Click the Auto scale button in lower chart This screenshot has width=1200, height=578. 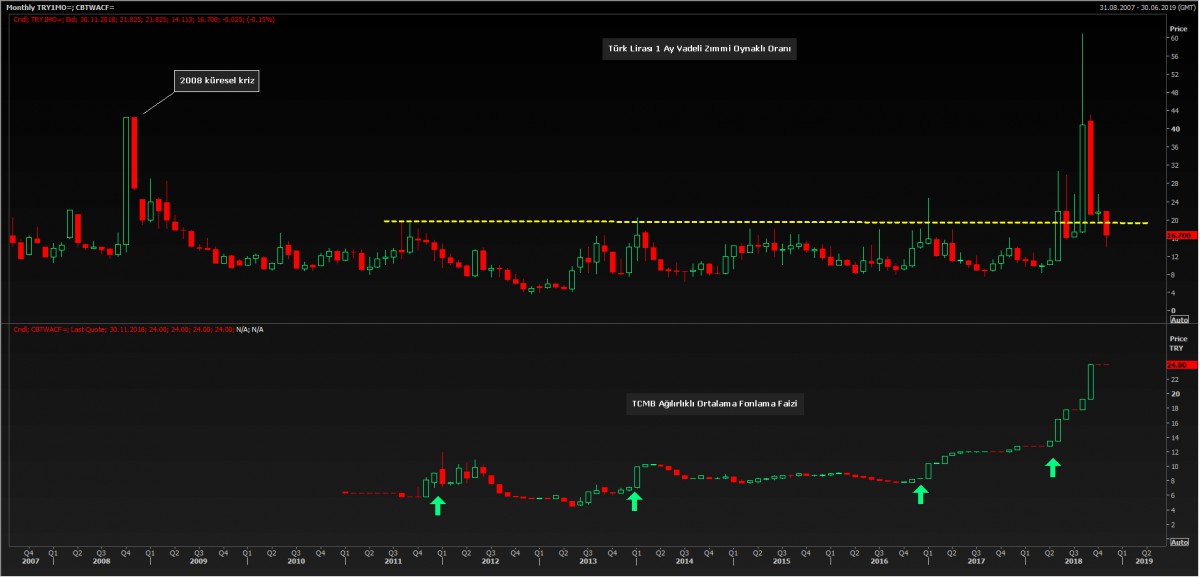(x=1178, y=541)
